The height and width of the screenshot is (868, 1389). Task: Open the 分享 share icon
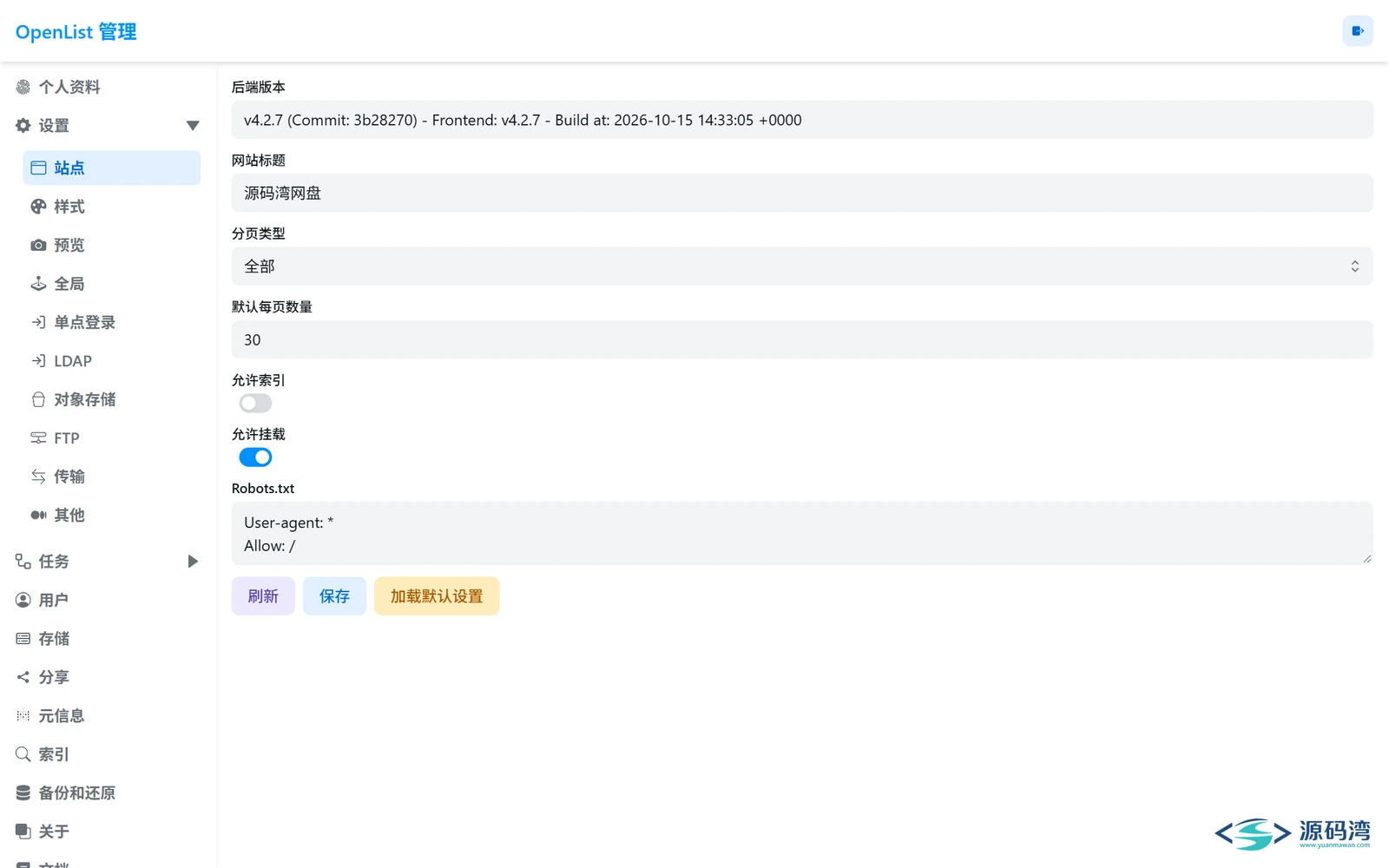coord(23,677)
